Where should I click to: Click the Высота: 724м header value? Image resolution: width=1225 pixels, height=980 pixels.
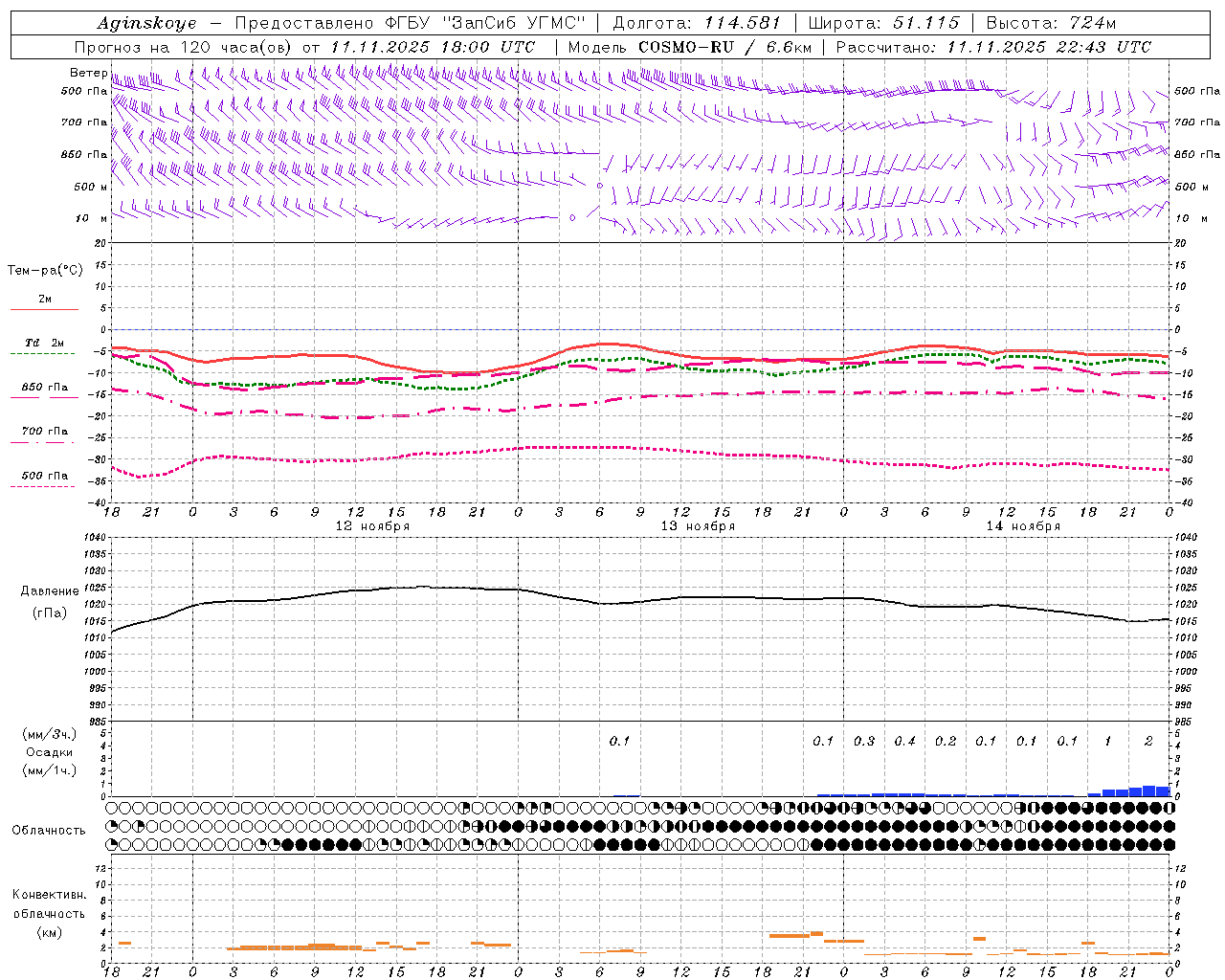pos(1051,23)
